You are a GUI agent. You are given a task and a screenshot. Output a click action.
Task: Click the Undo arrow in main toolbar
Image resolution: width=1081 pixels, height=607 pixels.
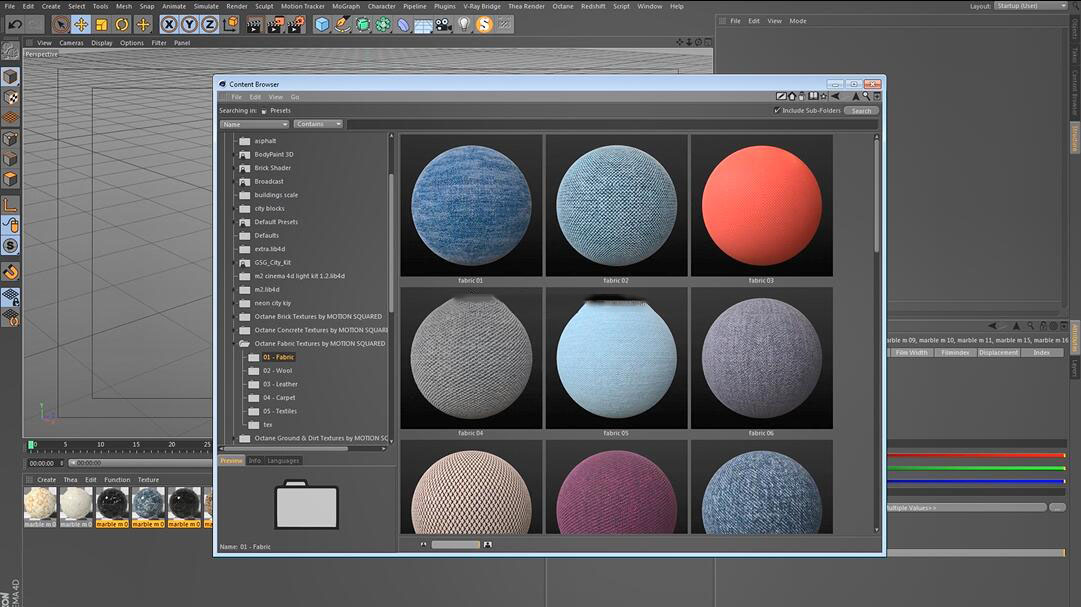(14, 25)
